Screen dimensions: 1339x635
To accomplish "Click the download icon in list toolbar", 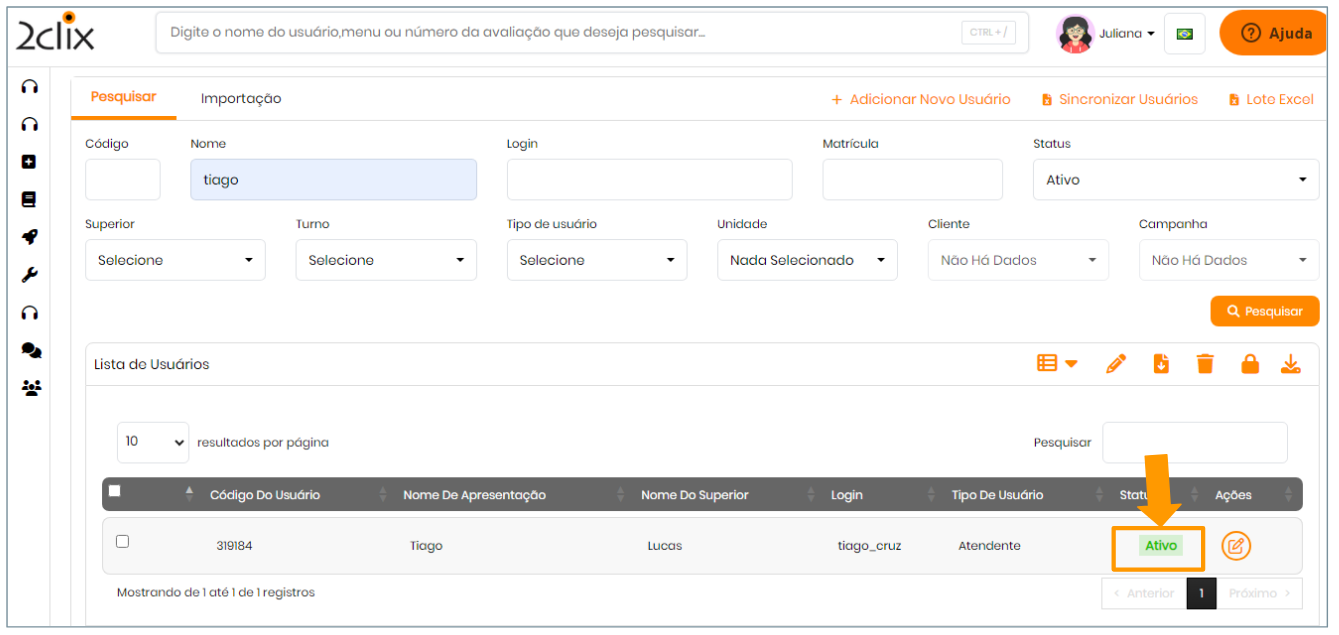I will click(x=1291, y=364).
